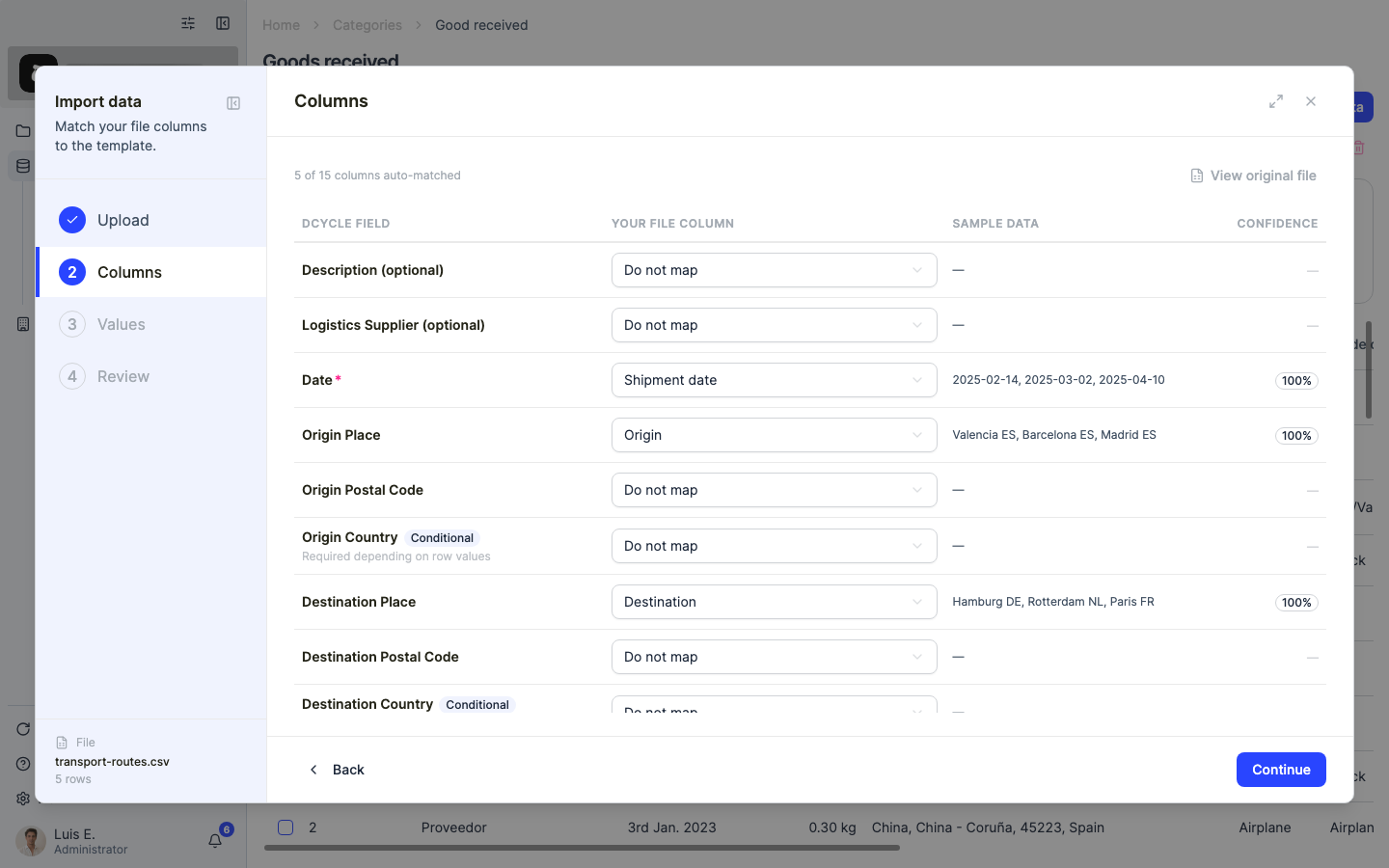1389x868 pixels.
Task: Click the Date required field label
Action: 321,380
